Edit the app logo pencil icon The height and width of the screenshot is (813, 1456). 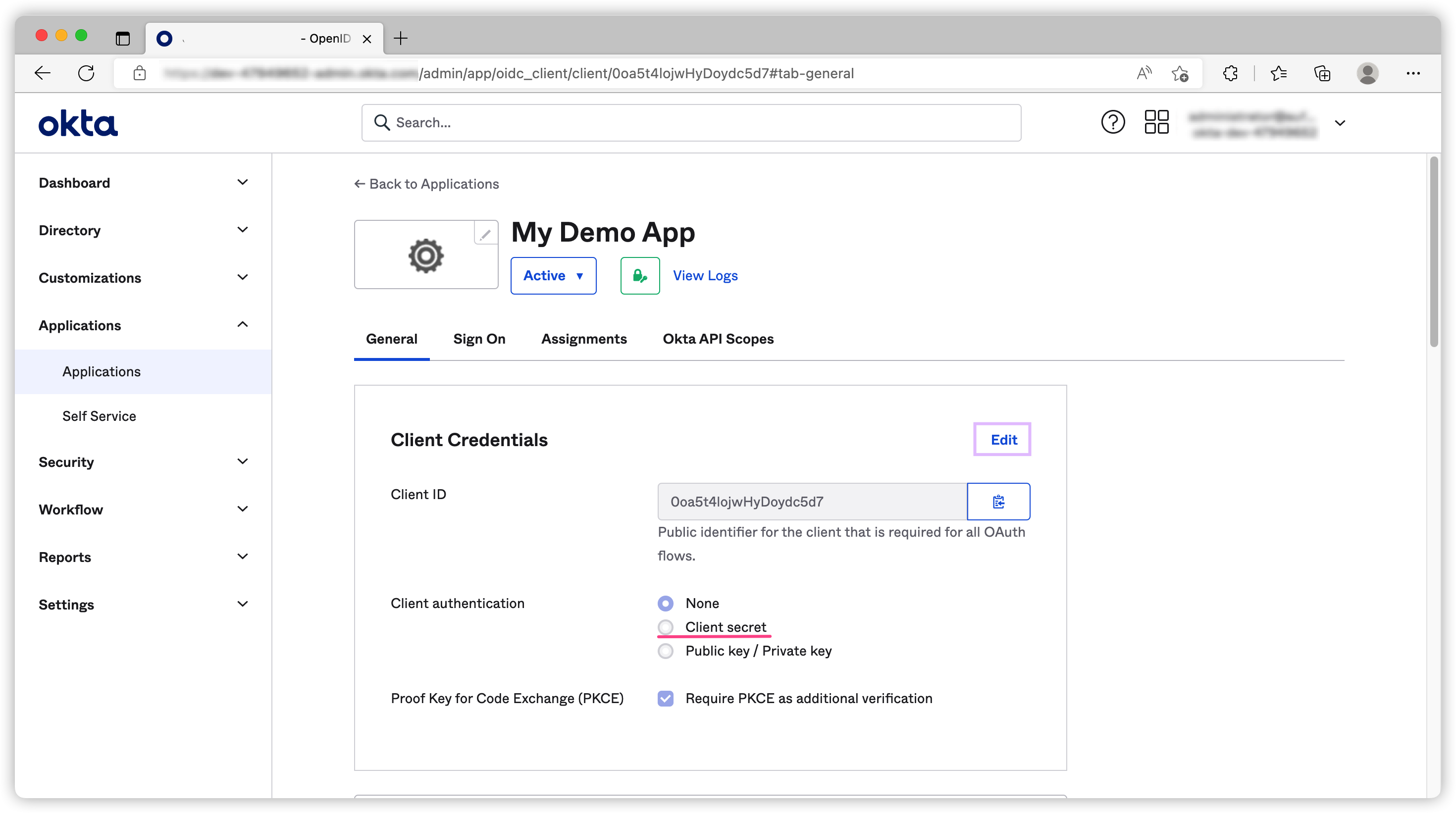pyautogui.click(x=485, y=233)
